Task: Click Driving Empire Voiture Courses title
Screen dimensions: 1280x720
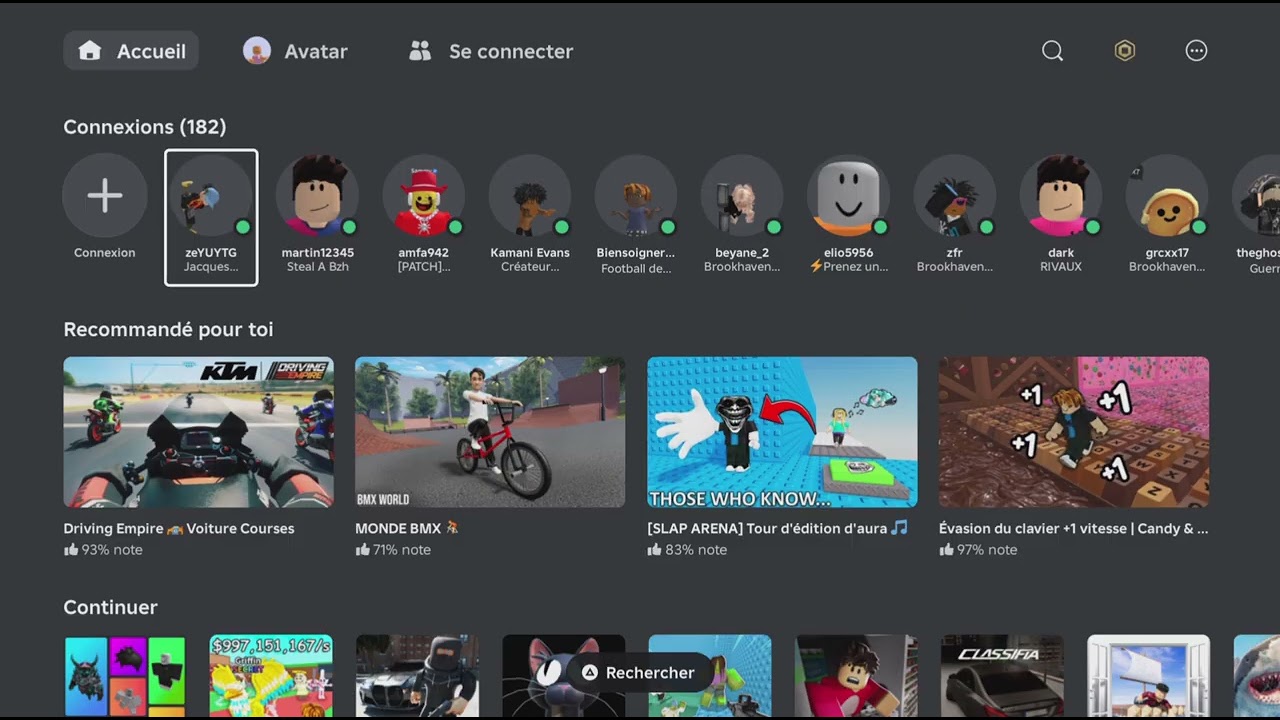Action: [x=179, y=528]
